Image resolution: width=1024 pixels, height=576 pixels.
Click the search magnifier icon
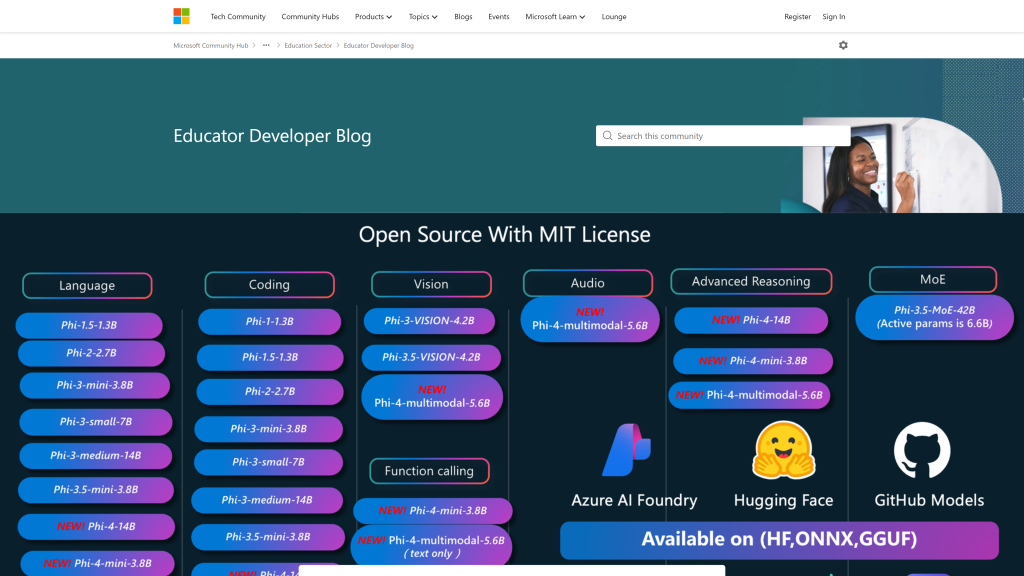tap(607, 136)
